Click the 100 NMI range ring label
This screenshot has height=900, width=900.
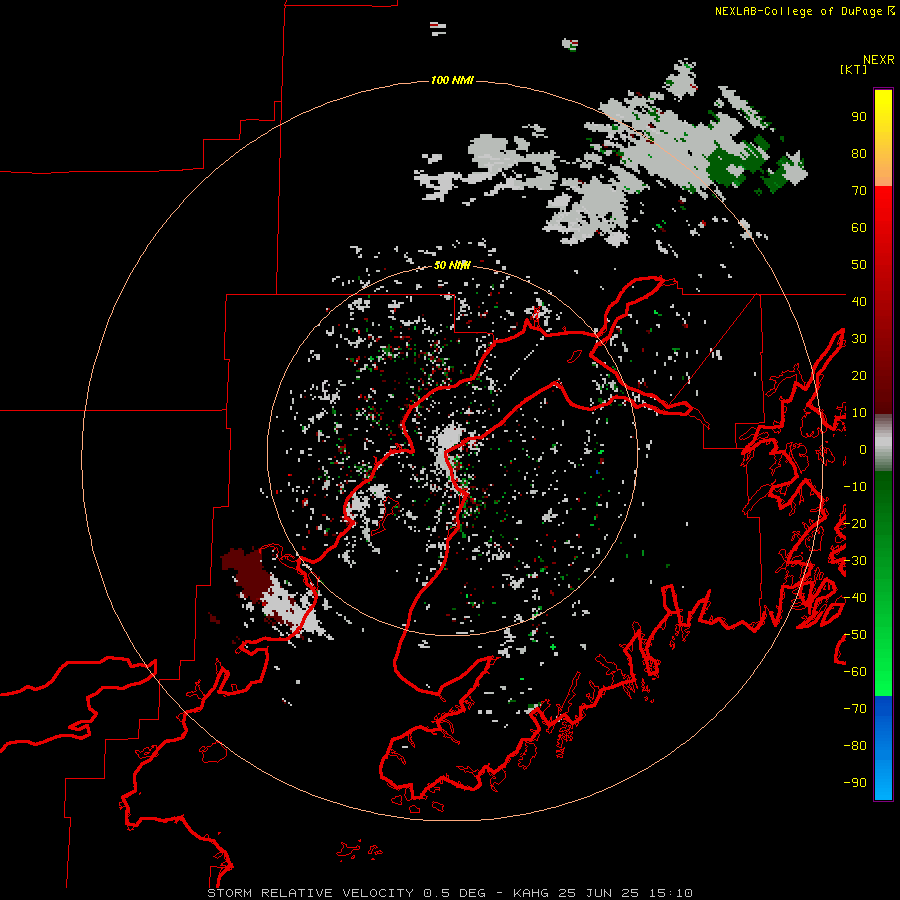[452, 80]
